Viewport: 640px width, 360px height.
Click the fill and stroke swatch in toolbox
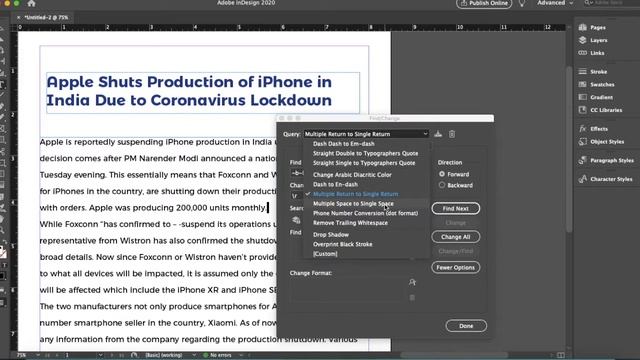3,252
